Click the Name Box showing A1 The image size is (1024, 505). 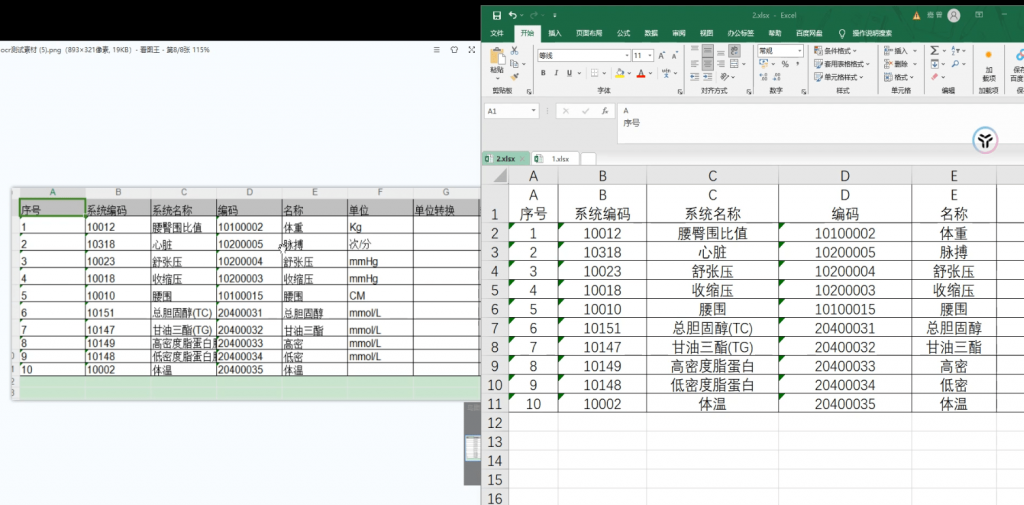tap(507, 111)
